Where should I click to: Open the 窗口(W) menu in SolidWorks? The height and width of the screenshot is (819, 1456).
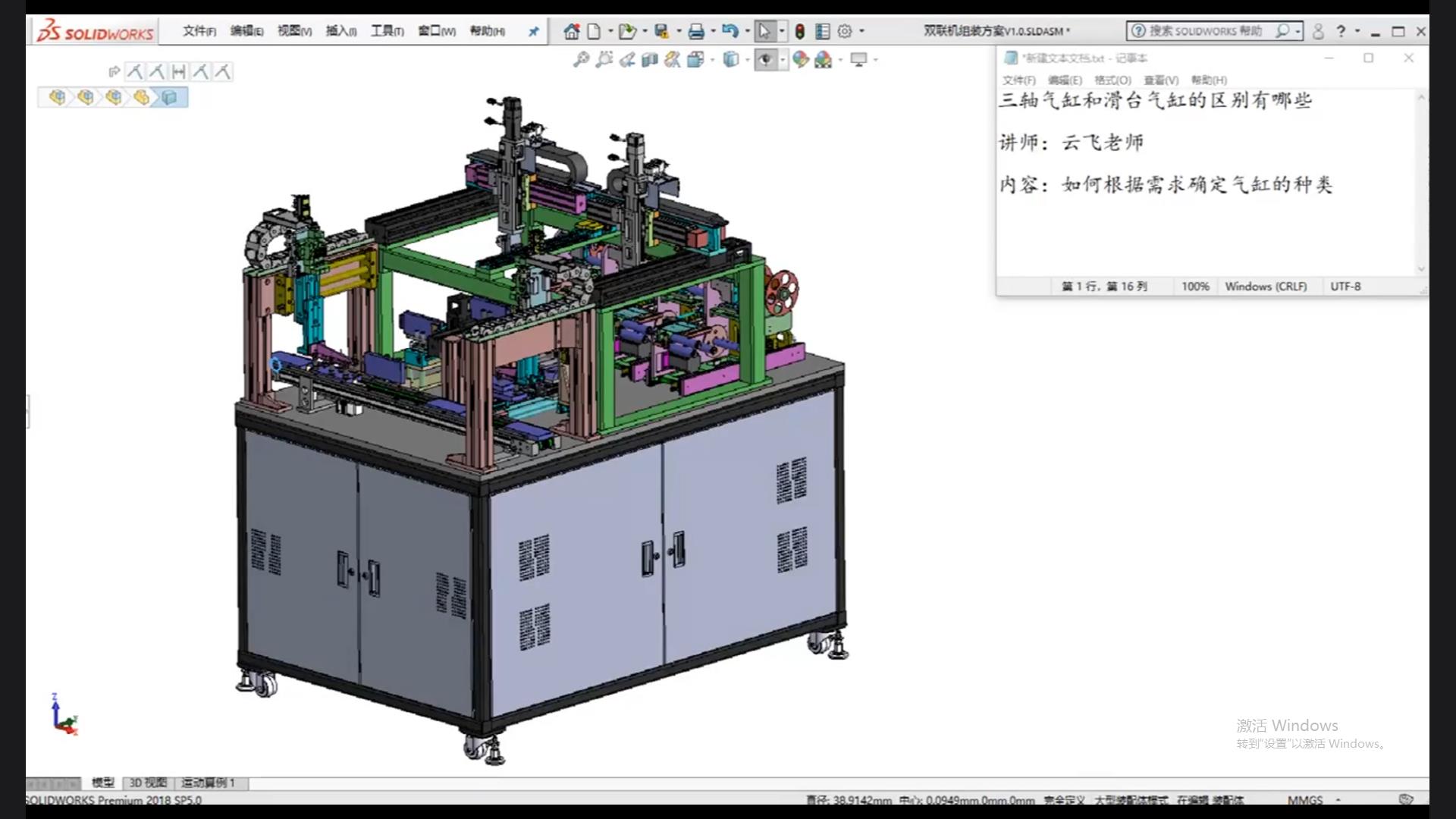click(x=437, y=31)
